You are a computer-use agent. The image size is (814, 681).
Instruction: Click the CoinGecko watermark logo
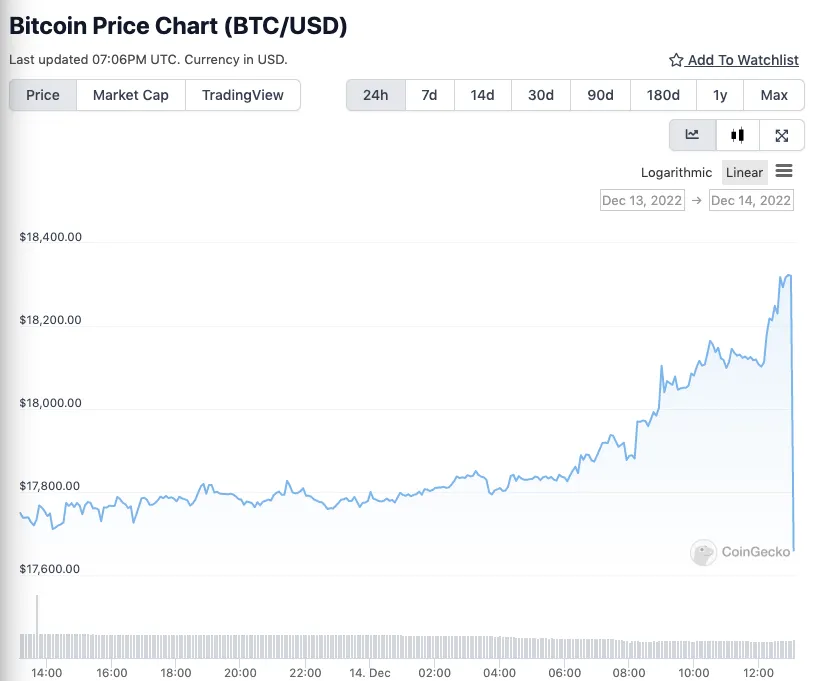pyautogui.click(x=702, y=553)
